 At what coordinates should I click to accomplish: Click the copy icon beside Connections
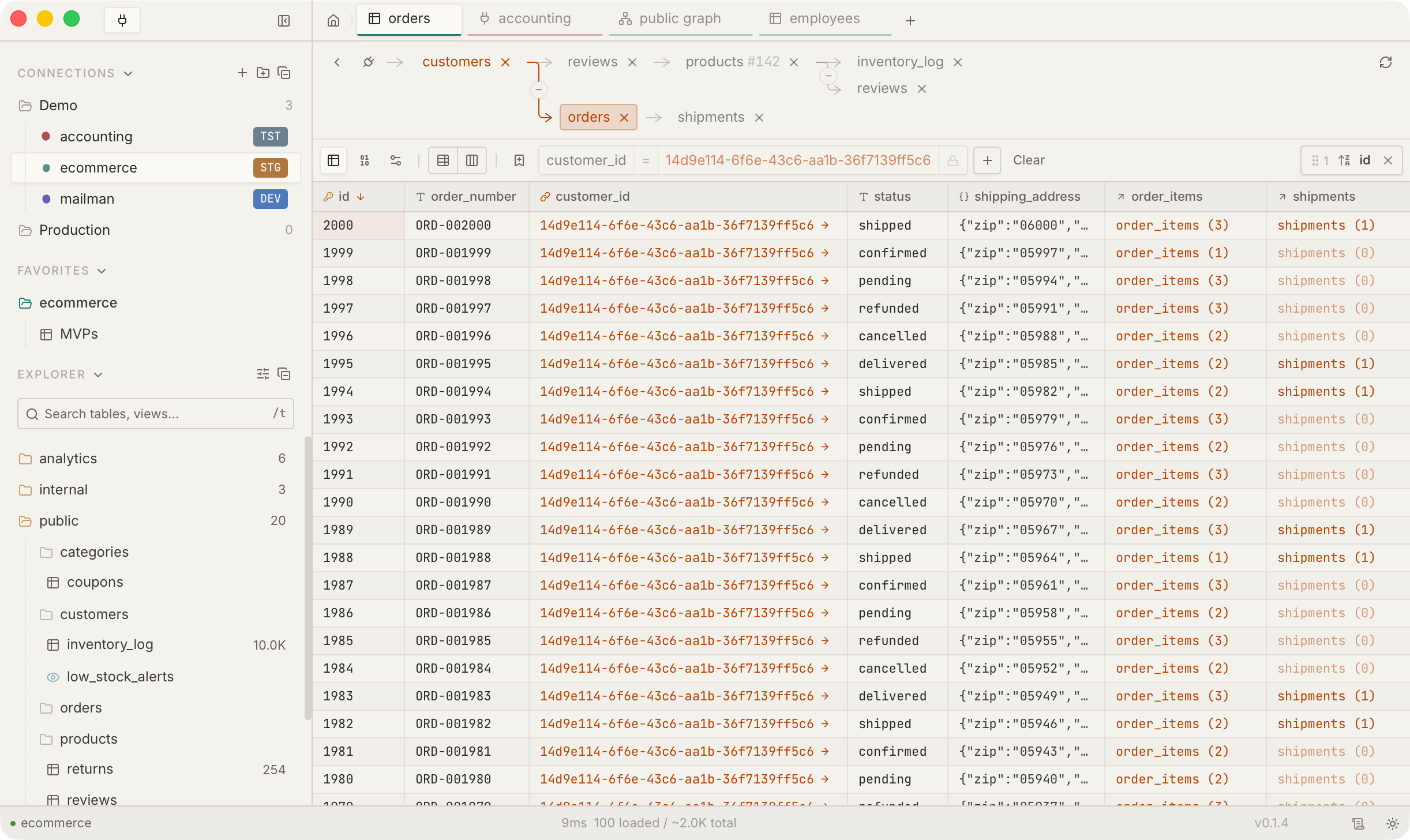point(284,73)
